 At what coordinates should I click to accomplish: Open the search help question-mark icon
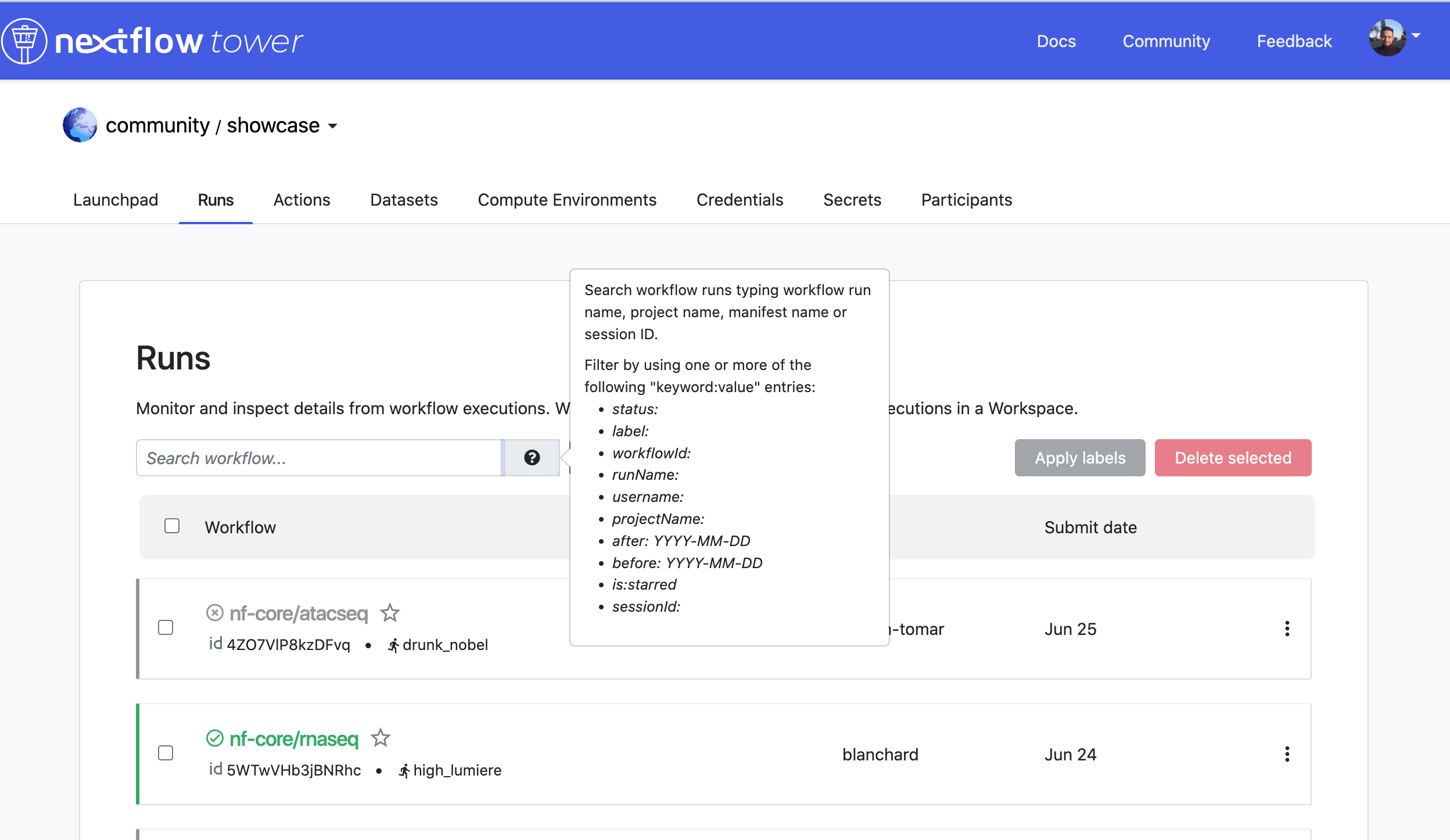coord(532,458)
